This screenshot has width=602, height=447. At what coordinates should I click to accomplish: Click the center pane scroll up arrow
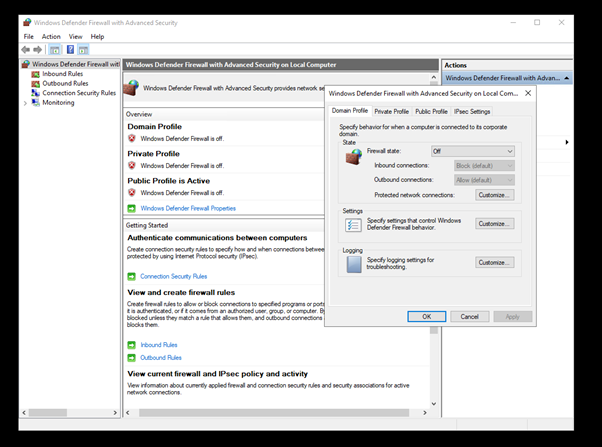coord(434,77)
